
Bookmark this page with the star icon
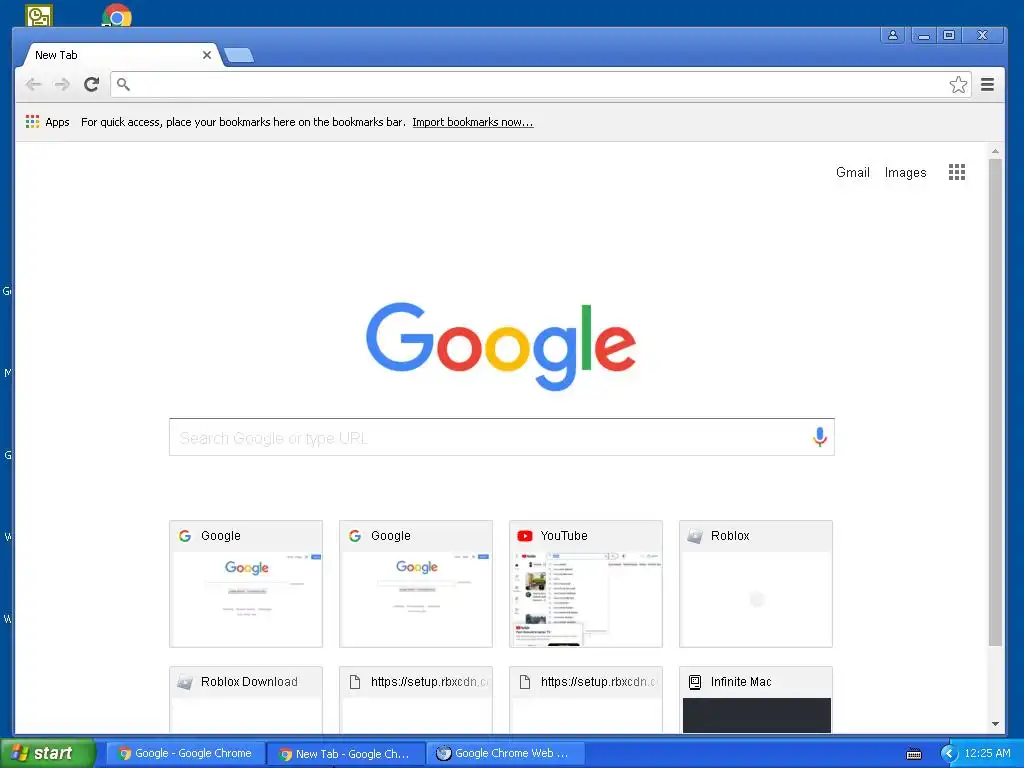point(958,84)
